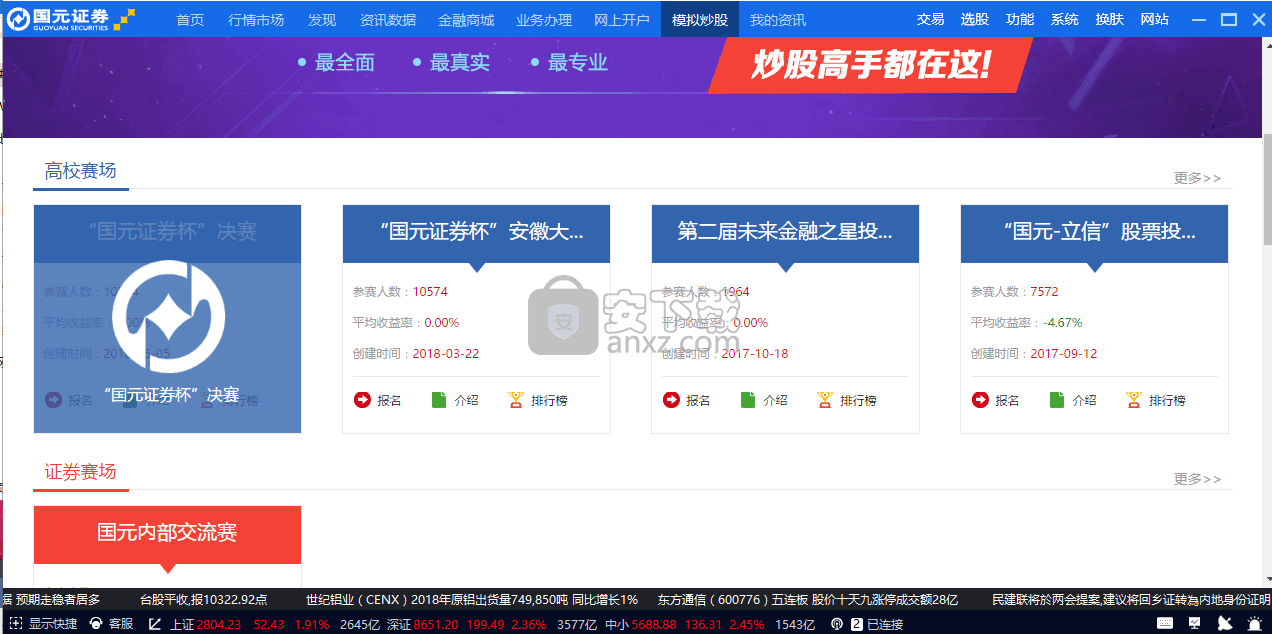Open 网上开户 tab

pos(622,19)
